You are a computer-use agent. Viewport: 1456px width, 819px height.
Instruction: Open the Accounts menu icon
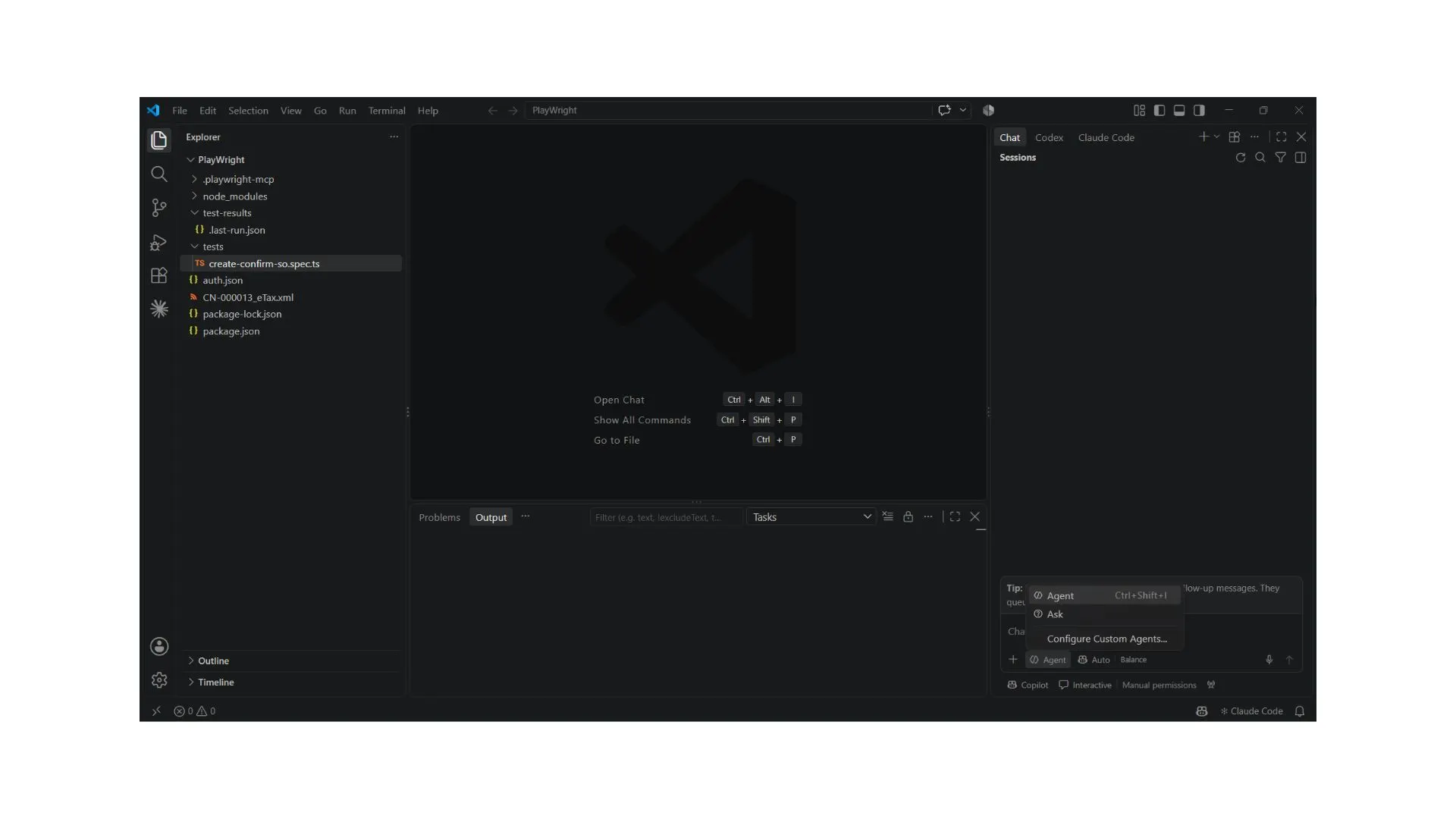(158, 646)
